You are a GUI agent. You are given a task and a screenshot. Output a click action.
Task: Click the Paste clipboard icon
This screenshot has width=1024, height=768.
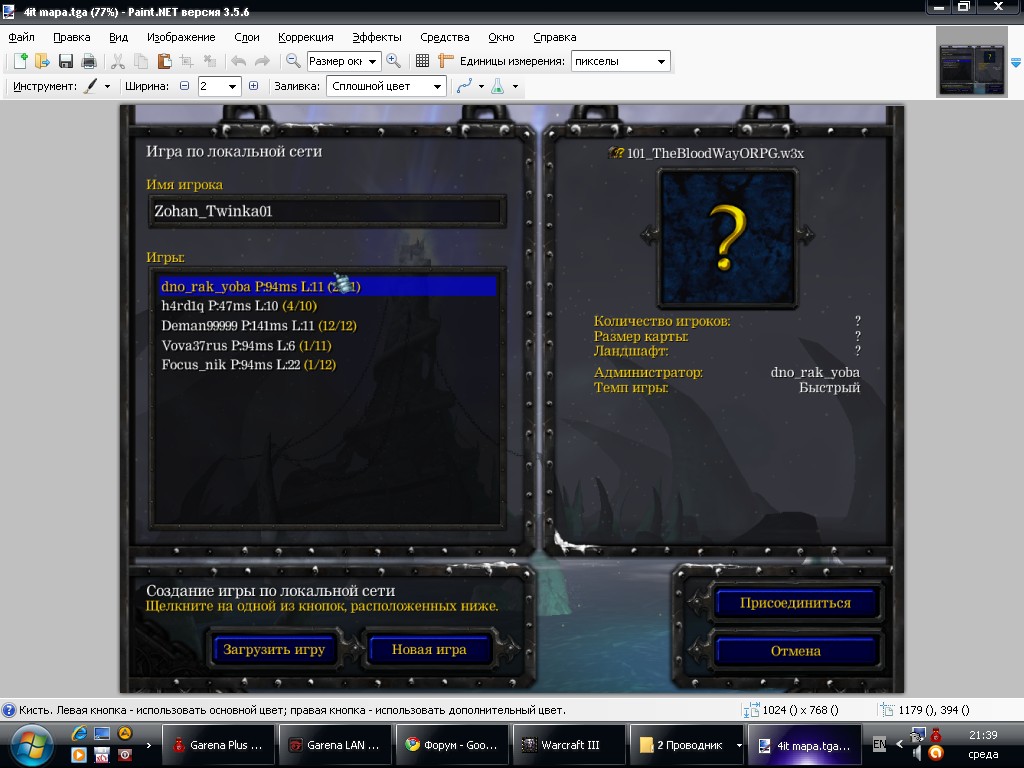pyautogui.click(x=164, y=61)
